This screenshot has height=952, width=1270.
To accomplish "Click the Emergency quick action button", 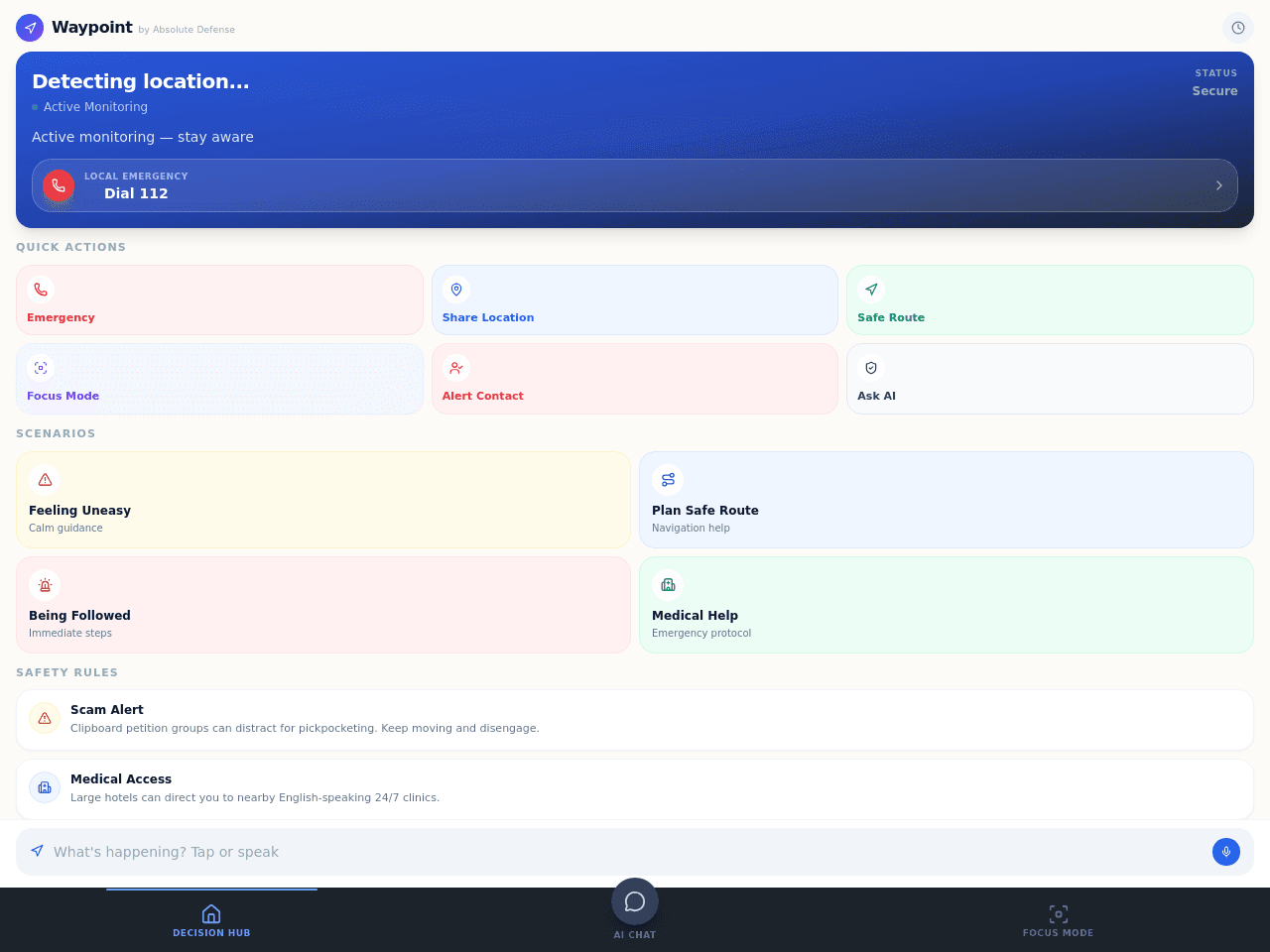I will point(219,300).
